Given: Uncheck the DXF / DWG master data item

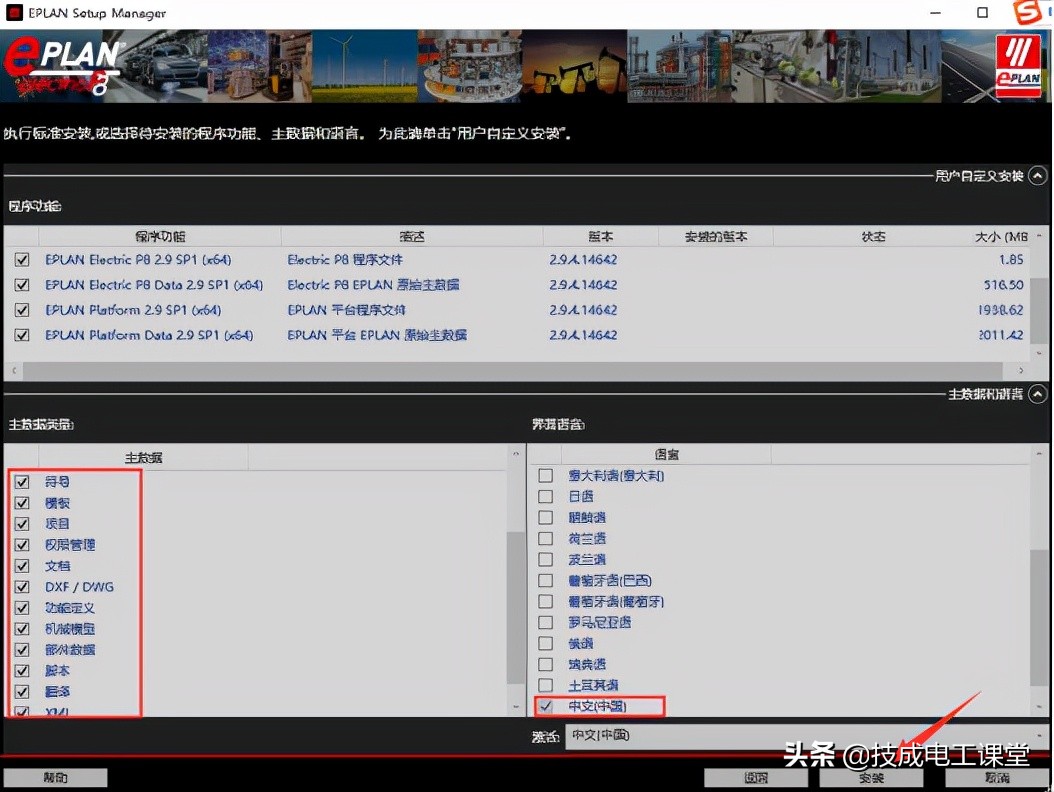Looking at the screenshot, I should [x=22, y=586].
